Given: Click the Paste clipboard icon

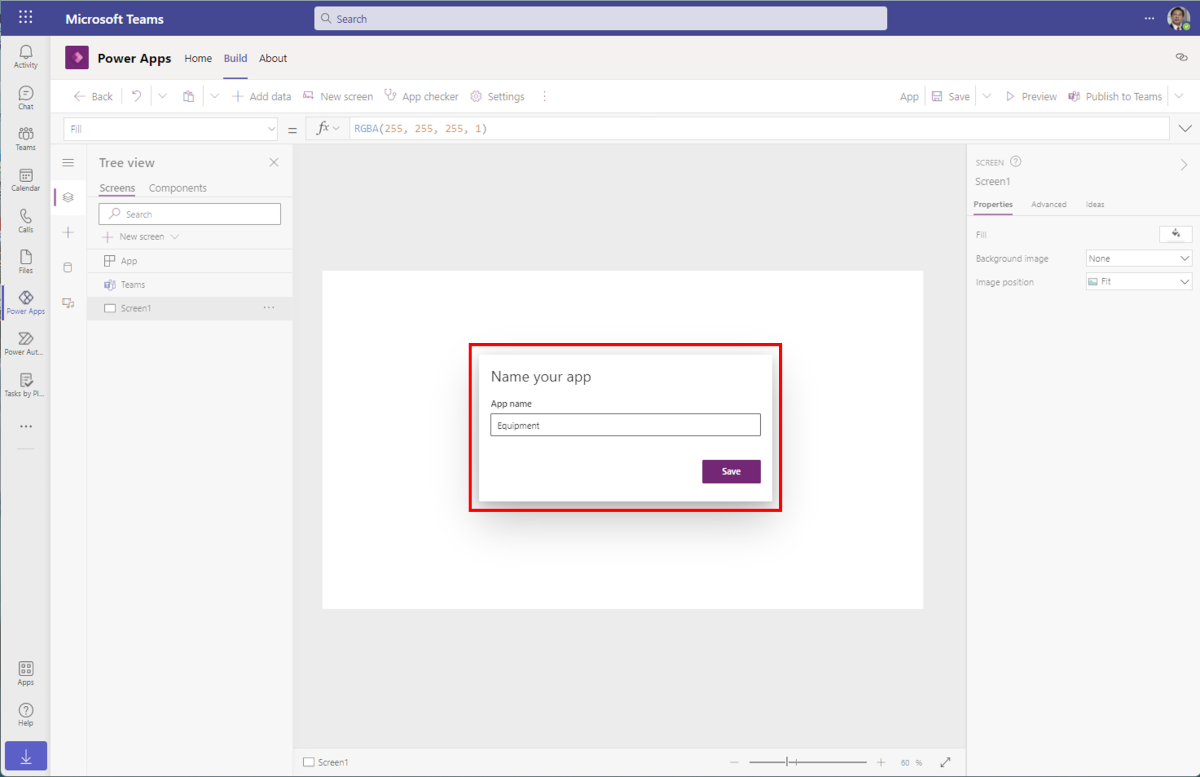Looking at the screenshot, I should click(x=189, y=96).
